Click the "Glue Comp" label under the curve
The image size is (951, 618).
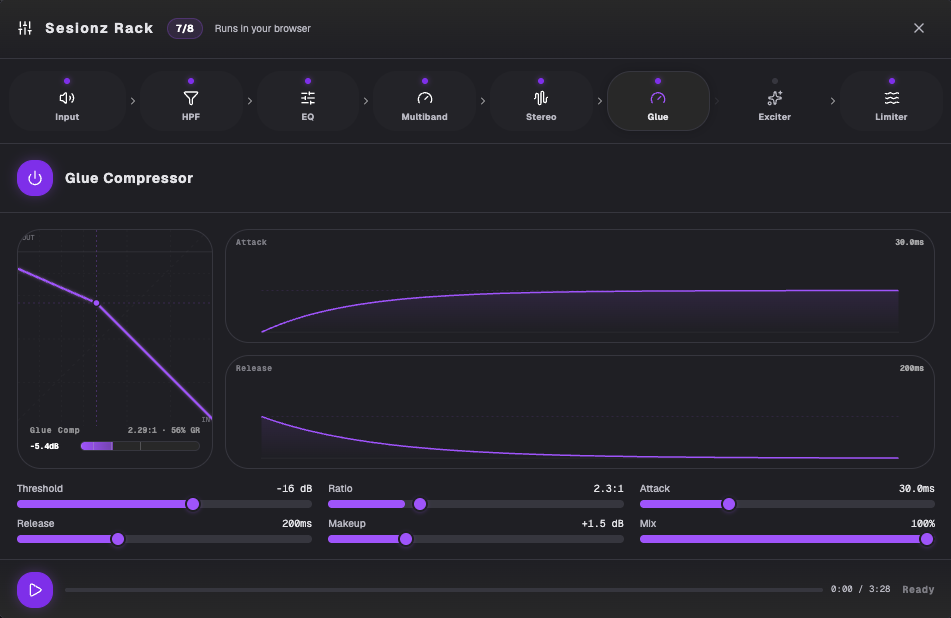55,430
